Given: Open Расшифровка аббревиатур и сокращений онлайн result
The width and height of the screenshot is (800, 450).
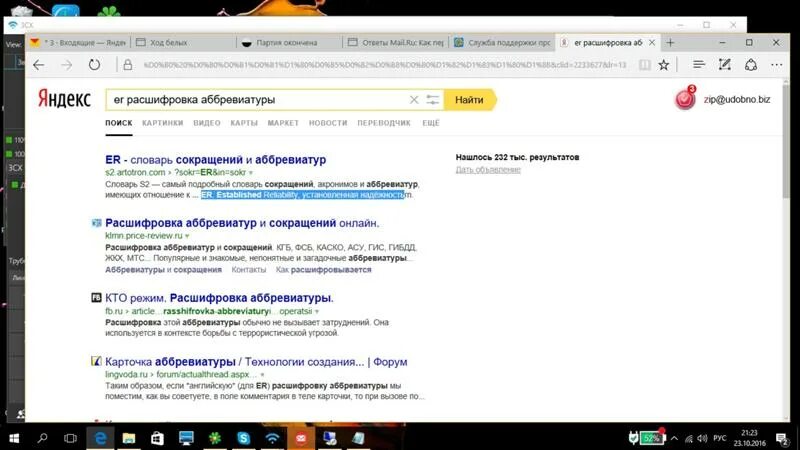Looking at the screenshot, I should [x=242, y=223].
